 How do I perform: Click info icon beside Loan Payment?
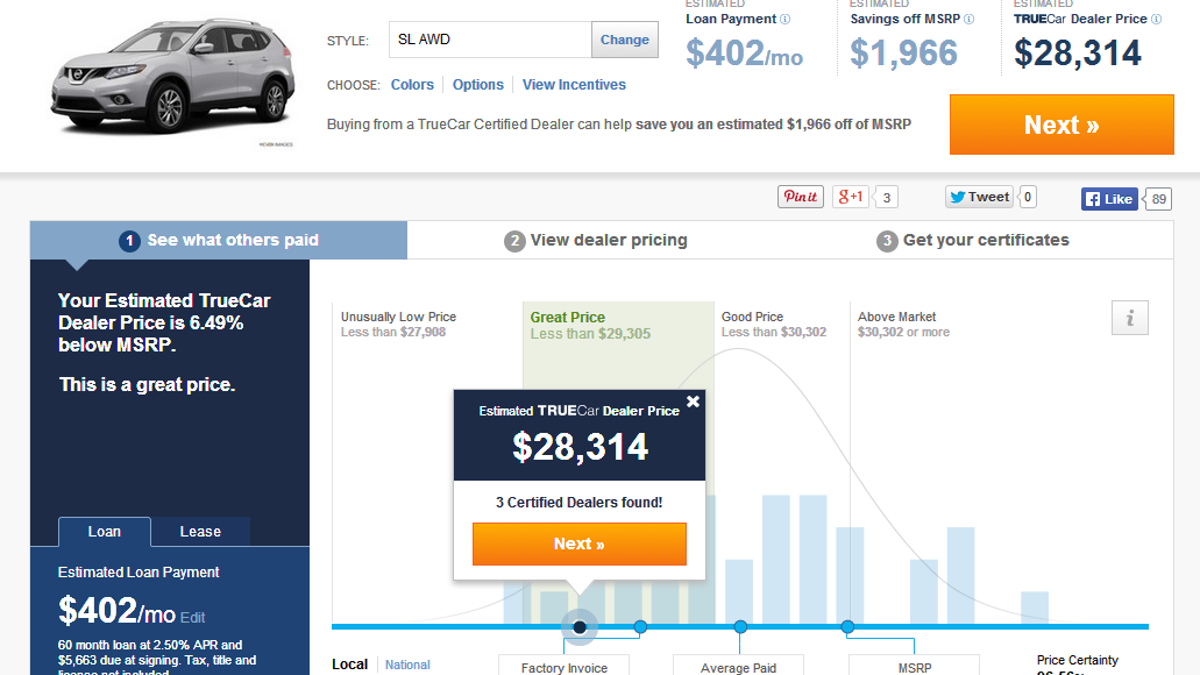785,19
